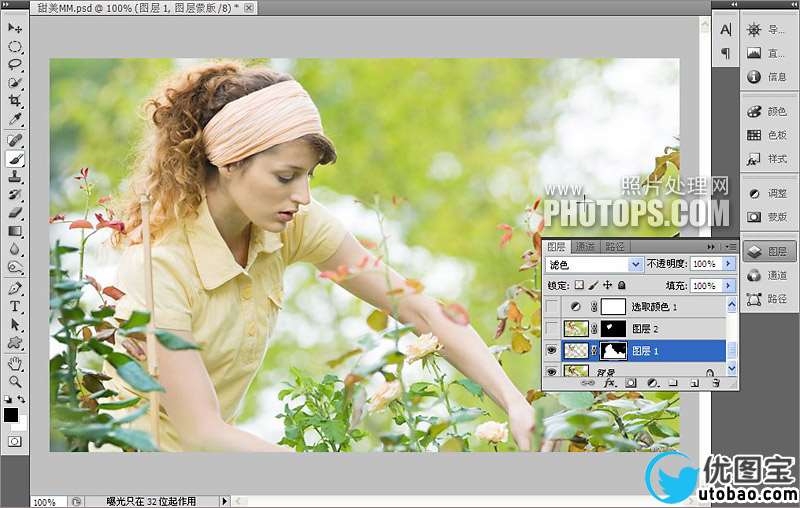Select the Move tool
The width and height of the screenshot is (800, 508).
click(x=15, y=28)
